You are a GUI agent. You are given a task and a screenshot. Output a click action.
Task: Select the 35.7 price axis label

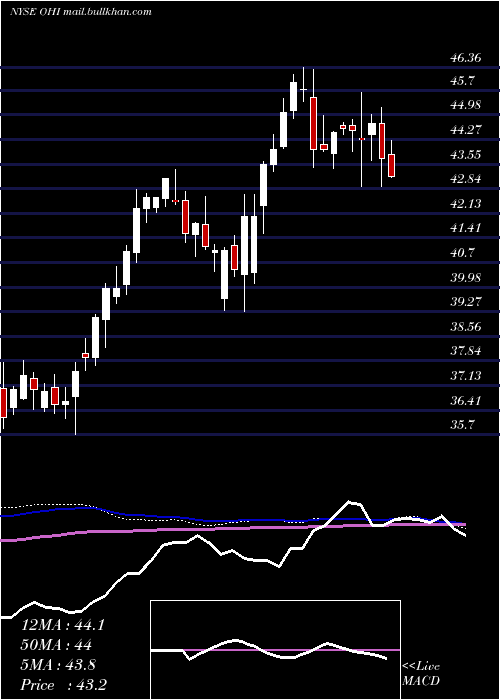pyautogui.click(x=463, y=424)
